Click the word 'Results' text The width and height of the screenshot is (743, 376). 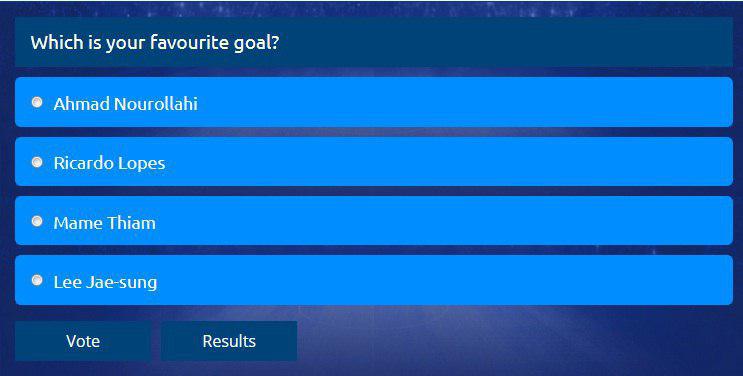pos(229,341)
